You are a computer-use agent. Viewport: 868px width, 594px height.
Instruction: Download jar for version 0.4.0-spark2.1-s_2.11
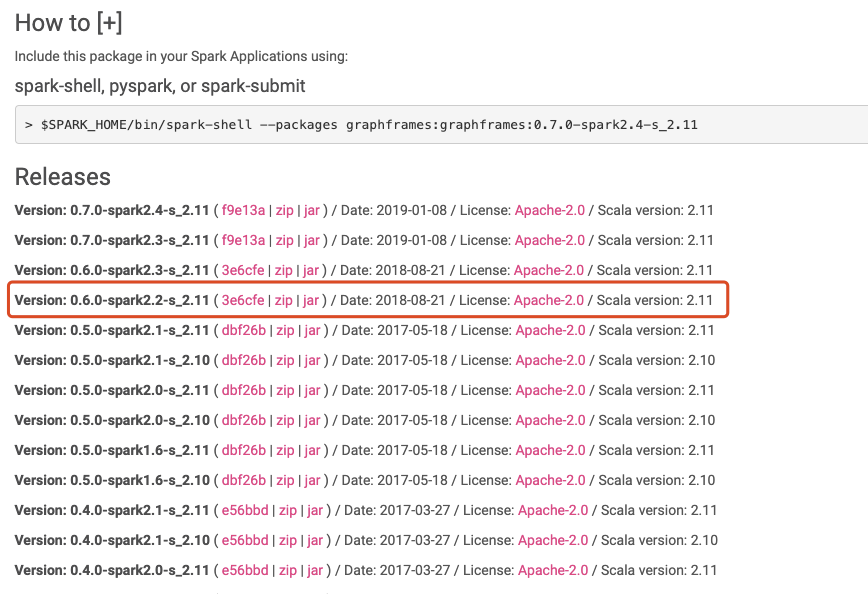(x=315, y=510)
